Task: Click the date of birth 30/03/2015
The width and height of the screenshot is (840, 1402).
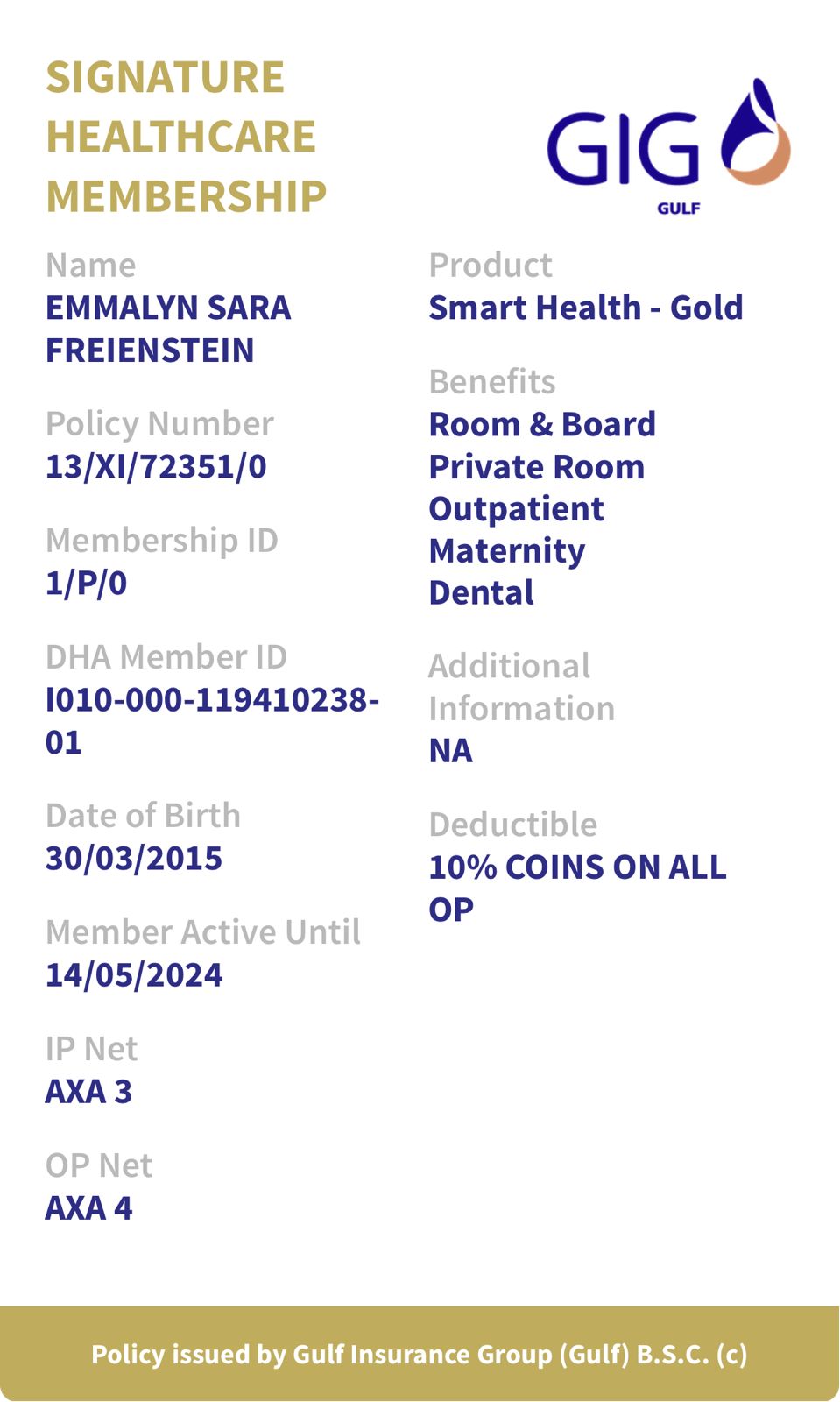Action: coord(134,858)
